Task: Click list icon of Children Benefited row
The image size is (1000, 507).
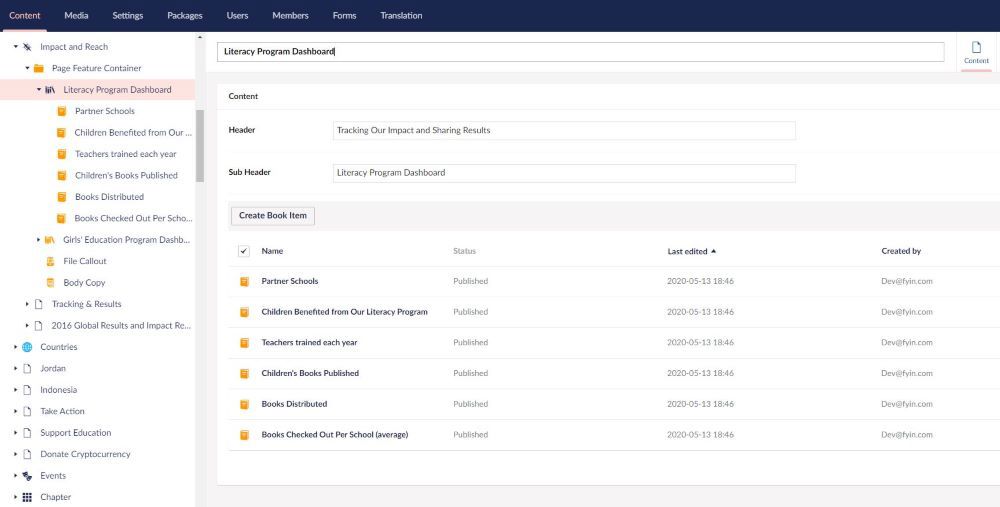Action: 244,312
